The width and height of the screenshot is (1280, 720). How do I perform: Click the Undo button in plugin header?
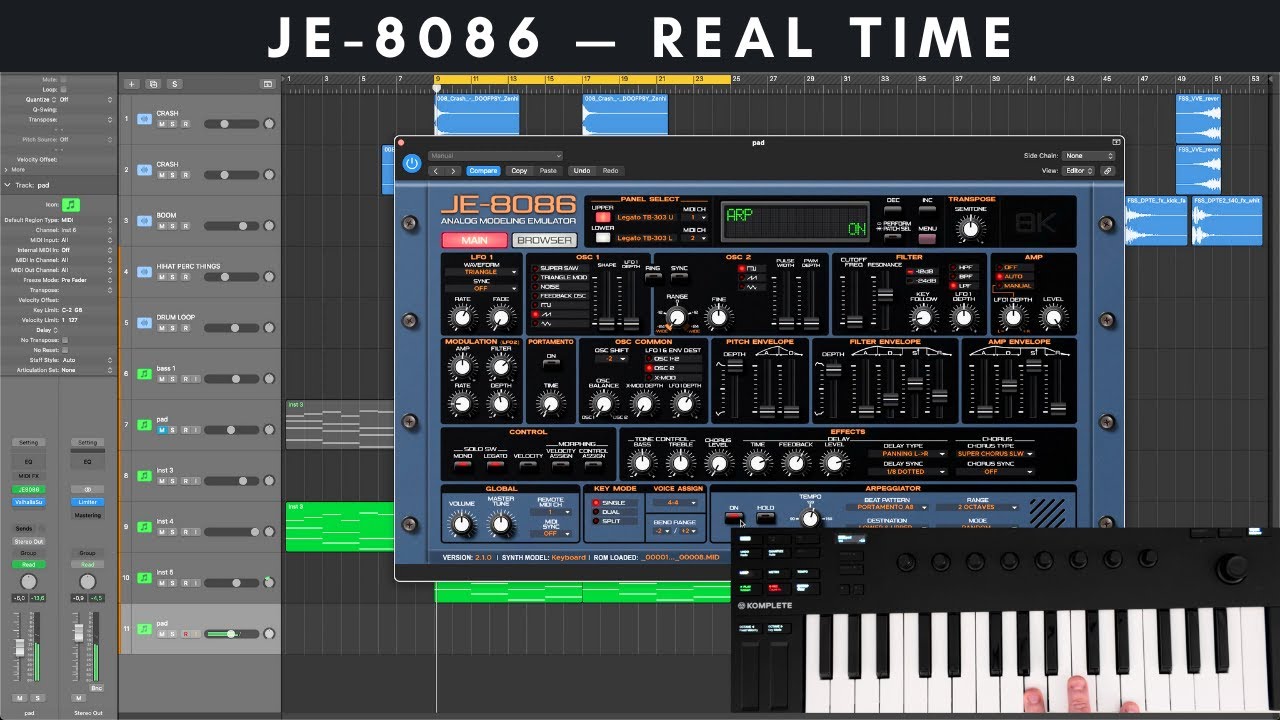point(582,171)
